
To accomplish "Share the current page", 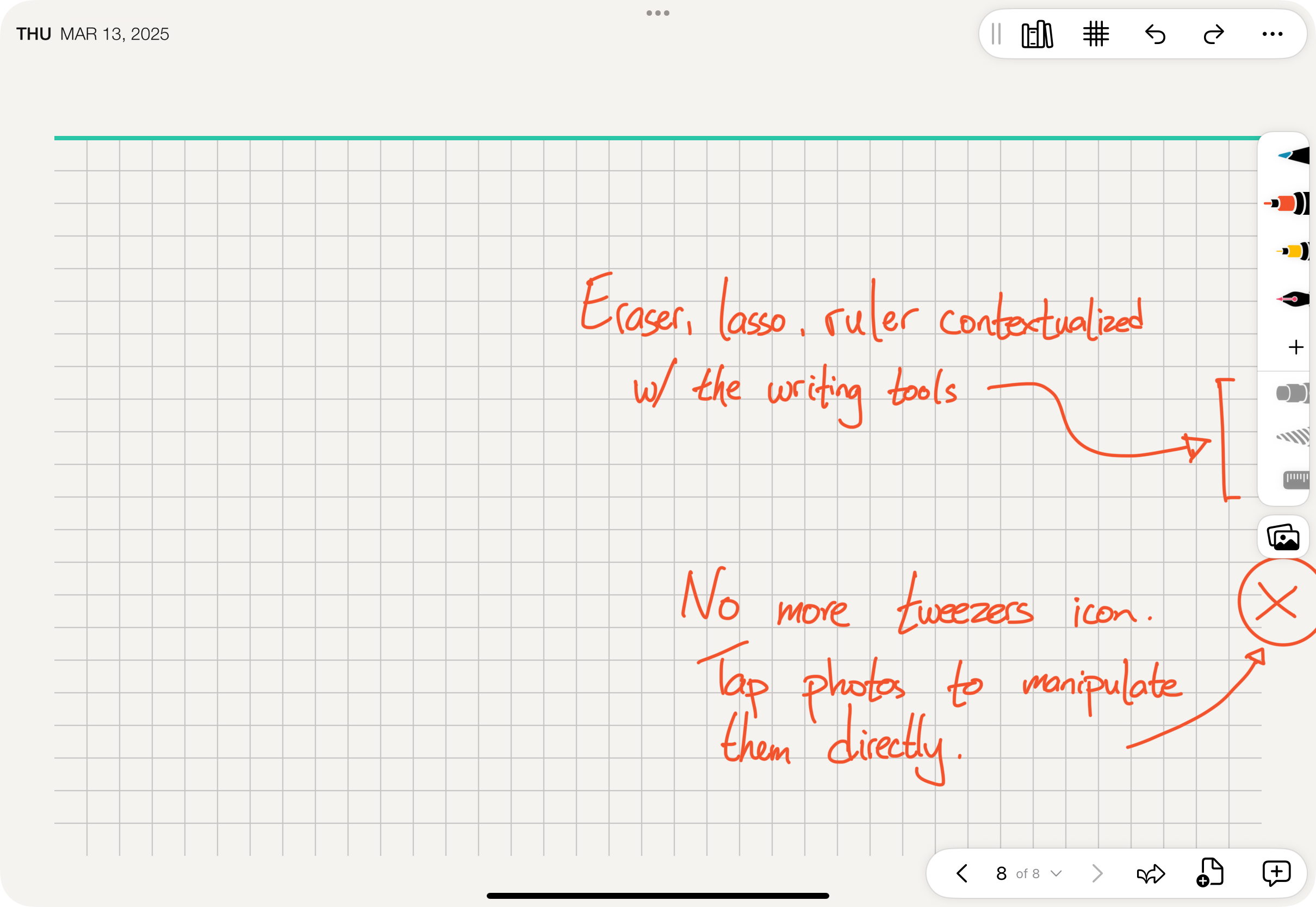I will 1150,873.
